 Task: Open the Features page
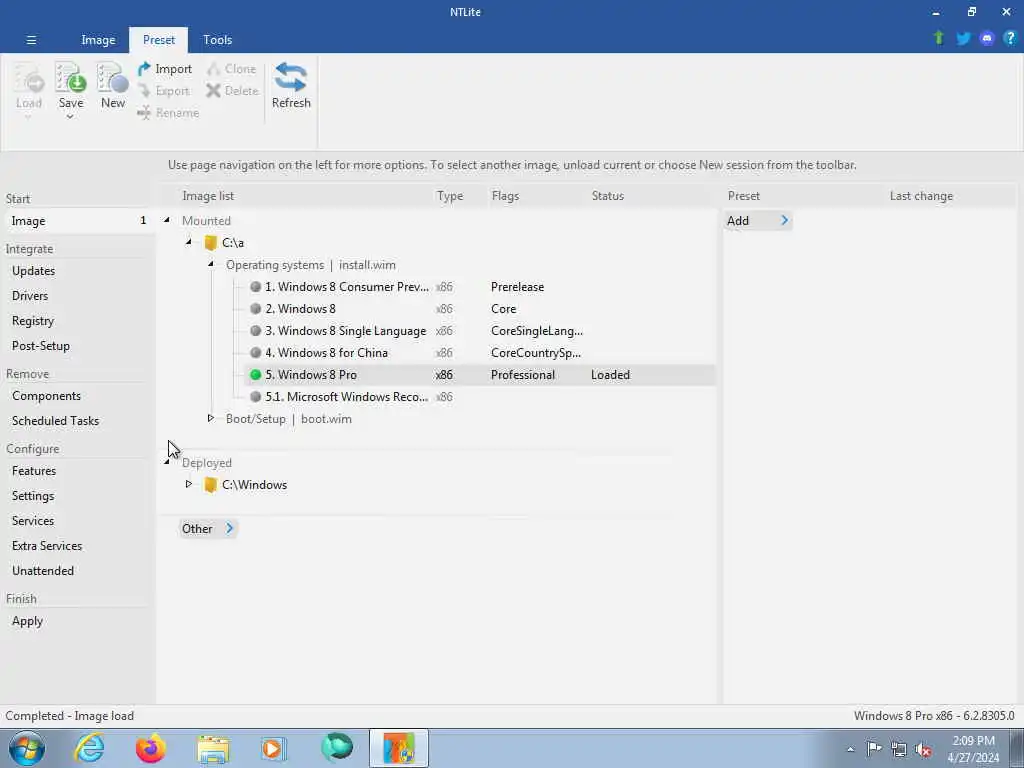pyautogui.click(x=34, y=471)
